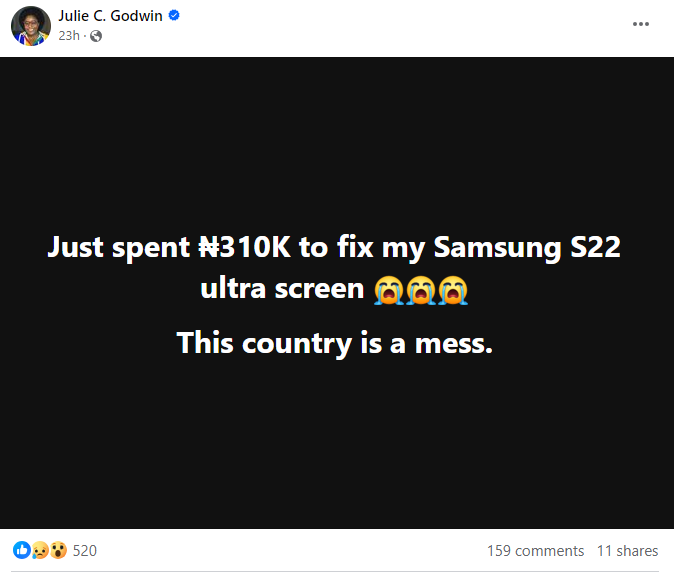This screenshot has height=572, width=674.
Task: Open the 159 comments link
Action: coord(535,551)
